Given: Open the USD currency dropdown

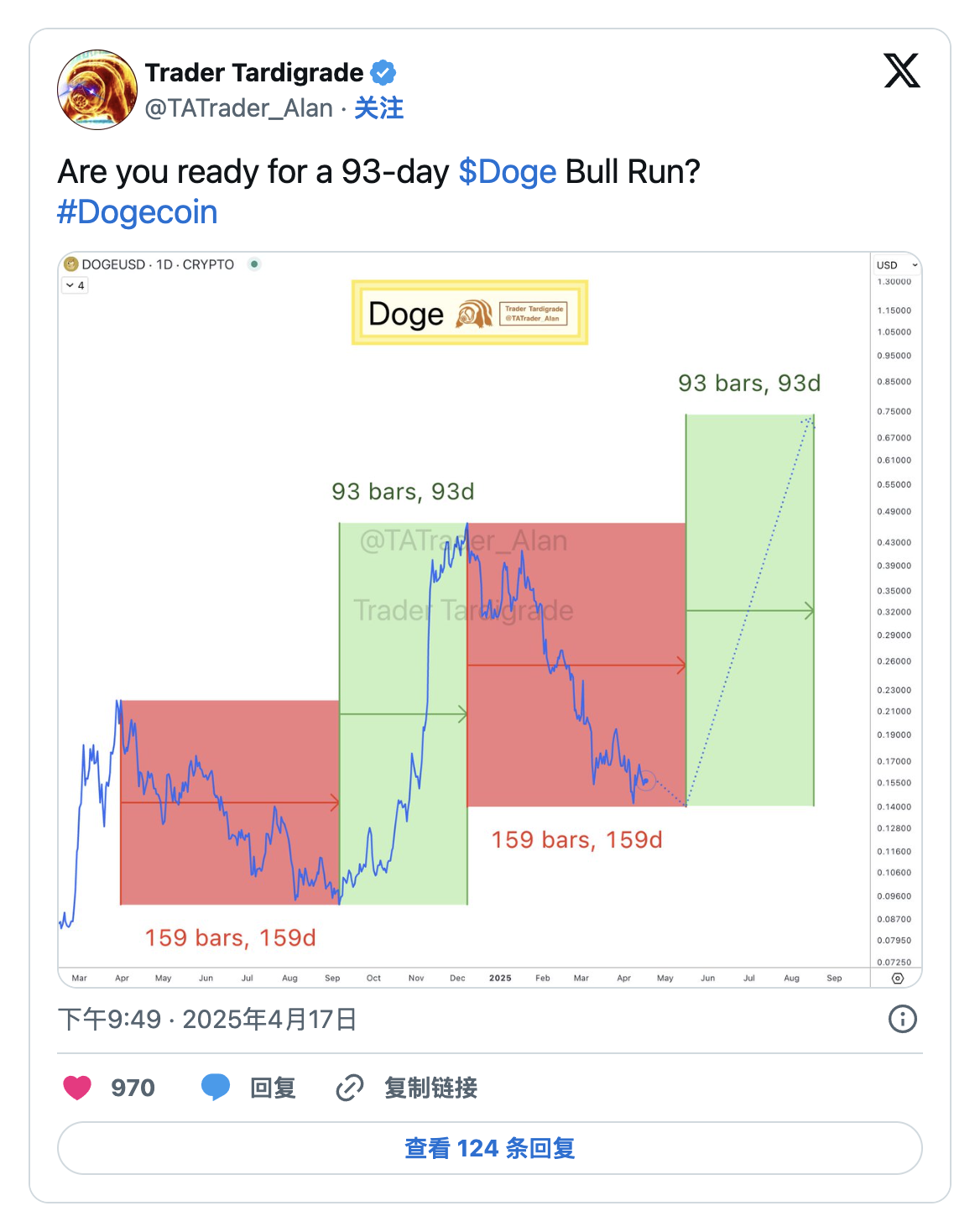Looking at the screenshot, I should coord(896,265).
